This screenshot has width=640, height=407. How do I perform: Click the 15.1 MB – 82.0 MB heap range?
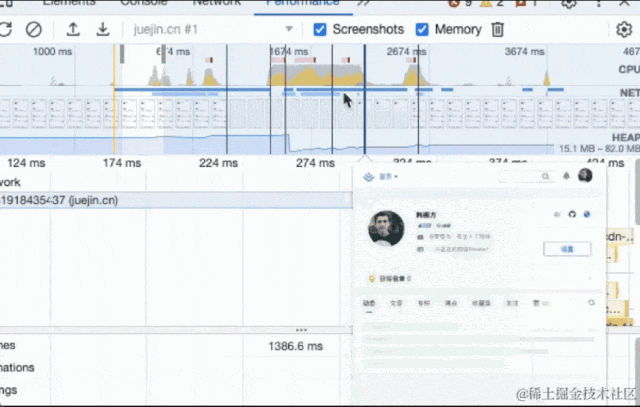point(599,149)
